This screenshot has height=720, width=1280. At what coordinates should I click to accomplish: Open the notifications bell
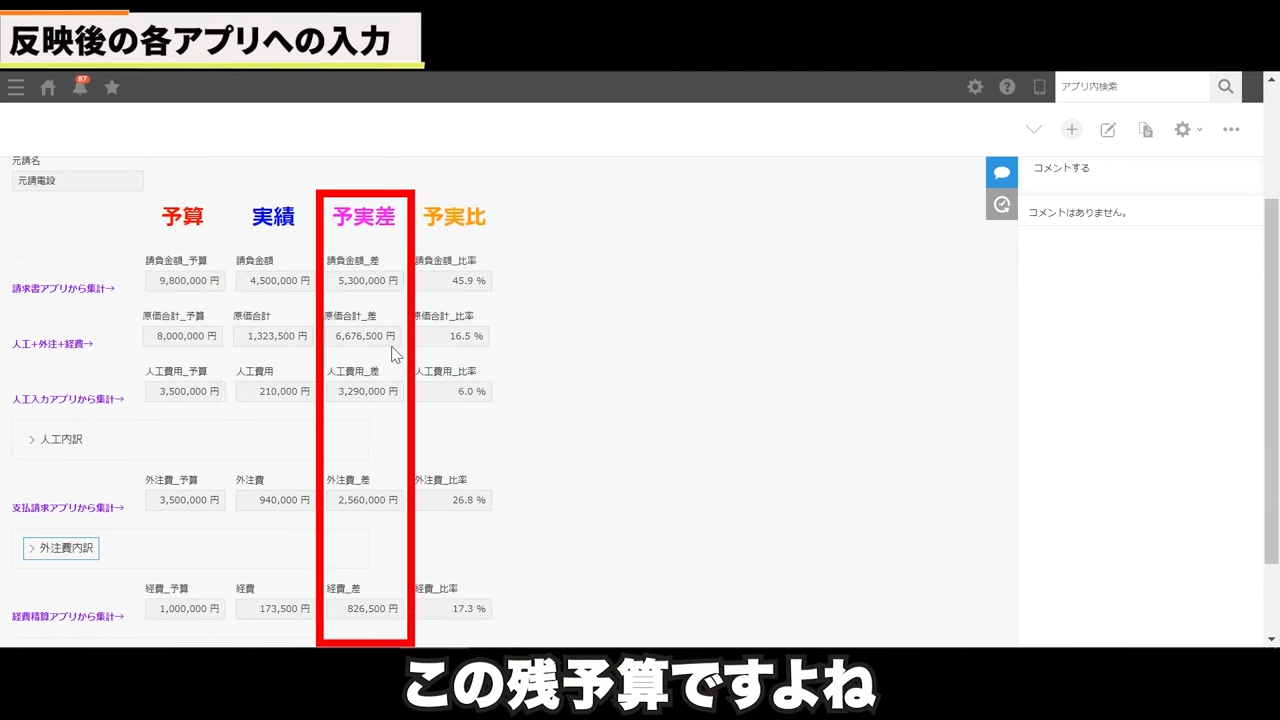click(80, 87)
